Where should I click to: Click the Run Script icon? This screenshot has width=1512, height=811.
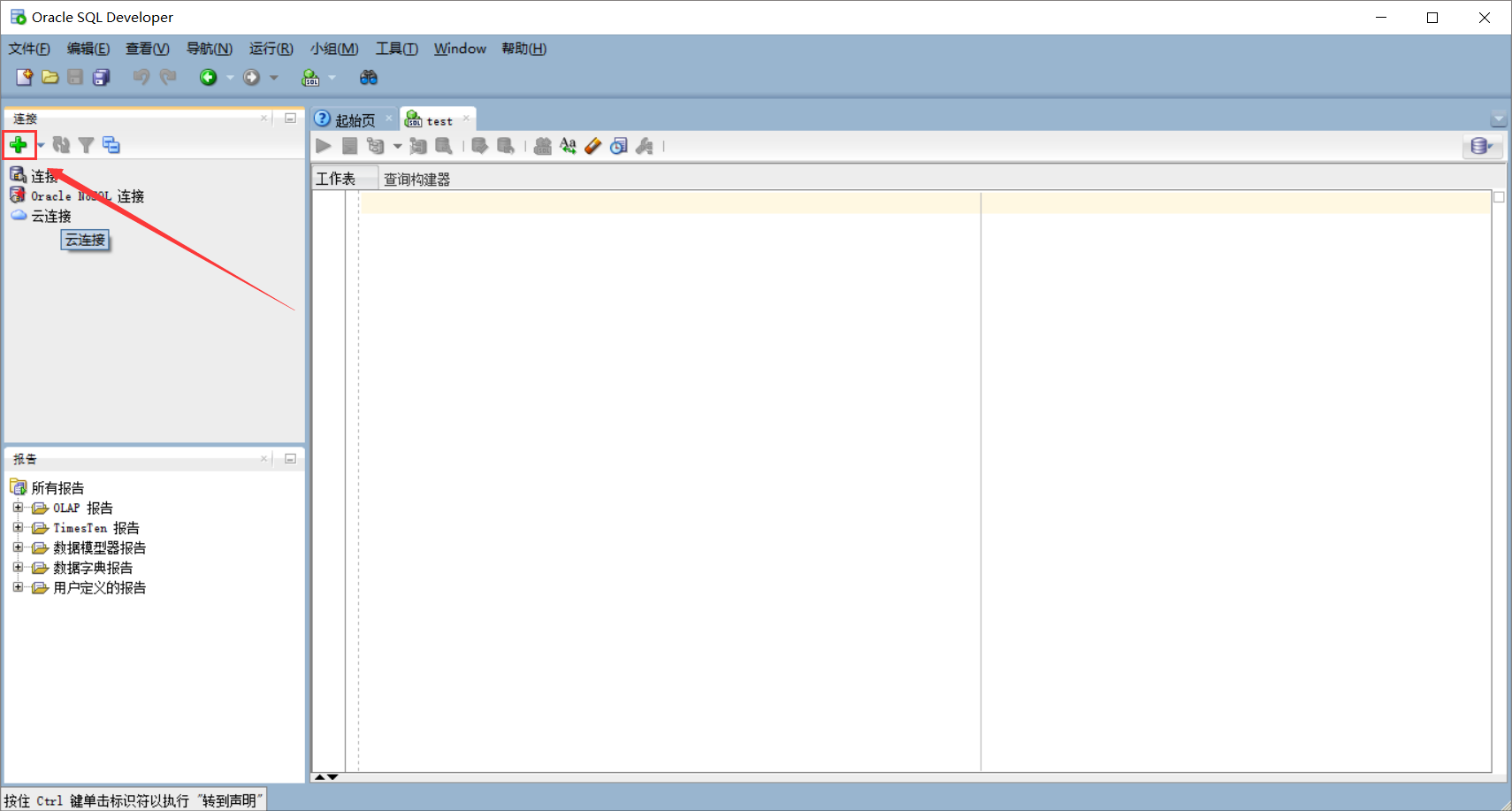point(350,146)
